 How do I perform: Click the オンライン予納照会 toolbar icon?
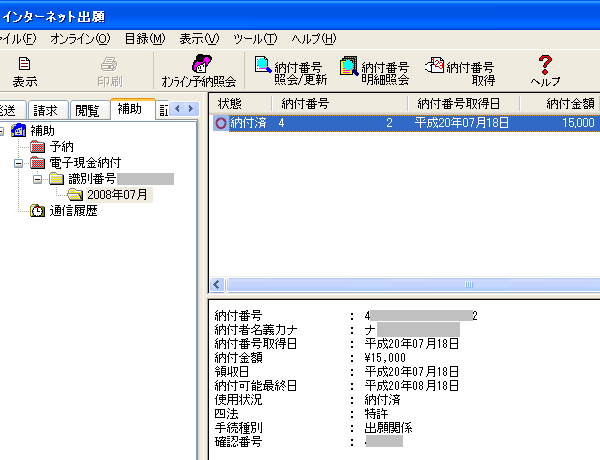point(198,70)
